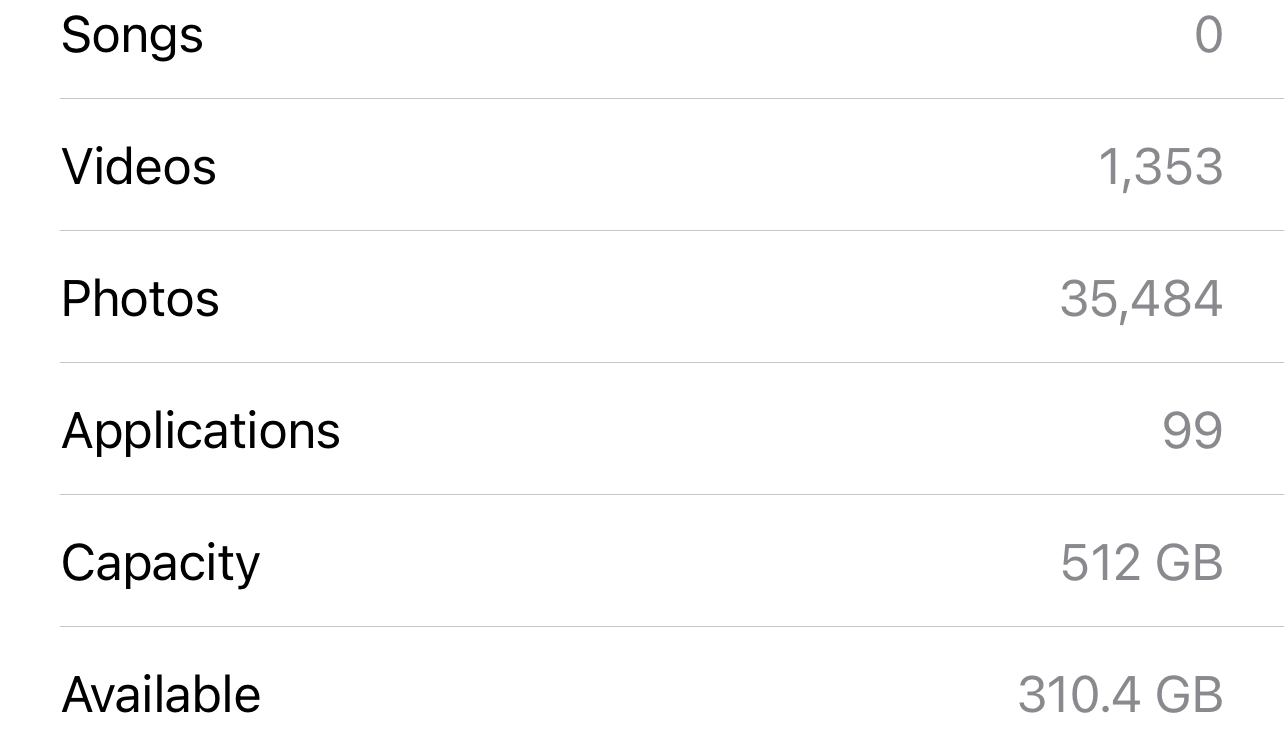Tap the Songs label
1284x754 pixels.
[x=132, y=36]
